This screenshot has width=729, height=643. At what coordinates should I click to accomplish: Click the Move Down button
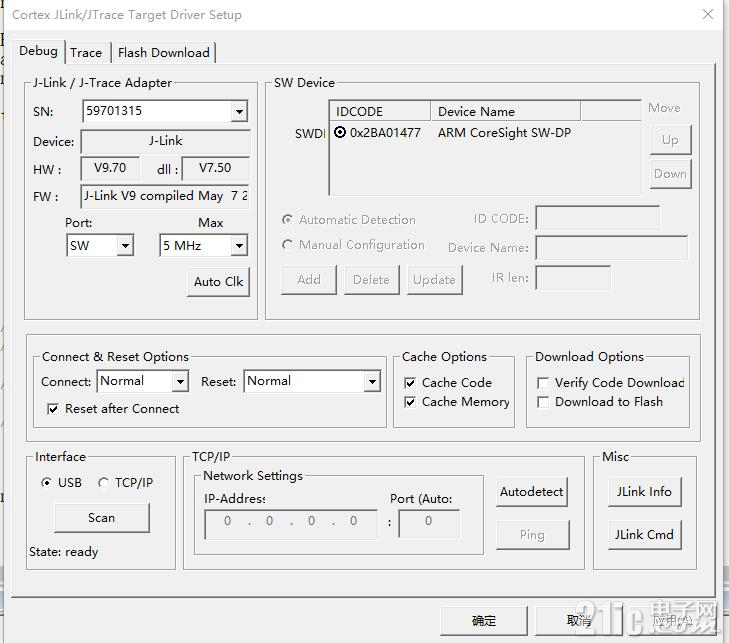click(x=670, y=174)
